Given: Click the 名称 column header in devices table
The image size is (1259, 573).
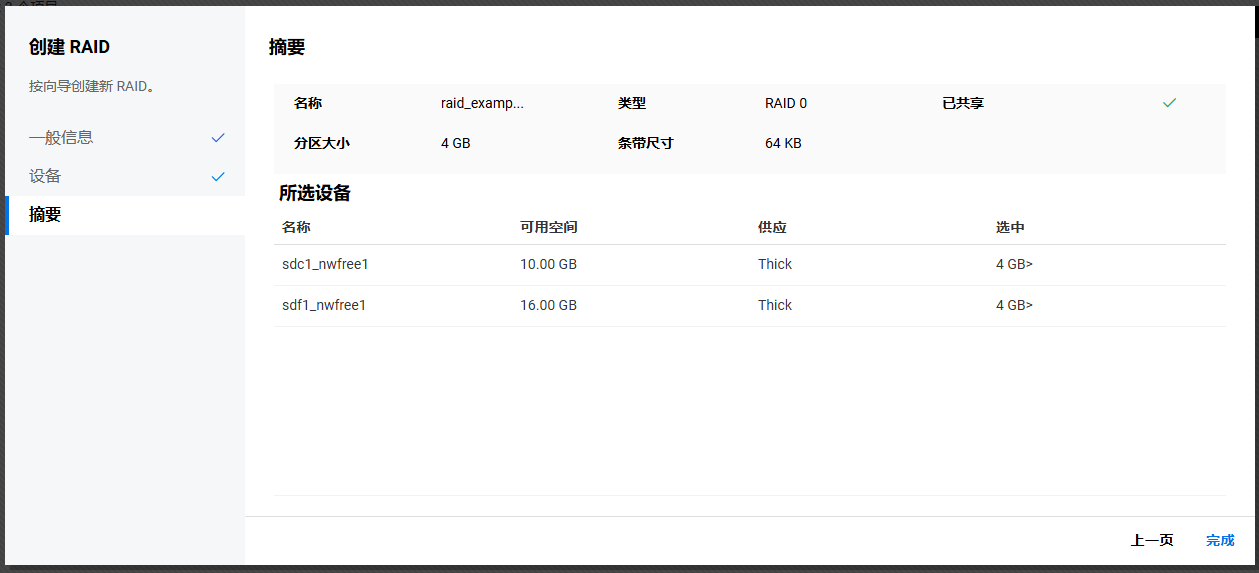Looking at the screenshot, I should click(296, 228).
